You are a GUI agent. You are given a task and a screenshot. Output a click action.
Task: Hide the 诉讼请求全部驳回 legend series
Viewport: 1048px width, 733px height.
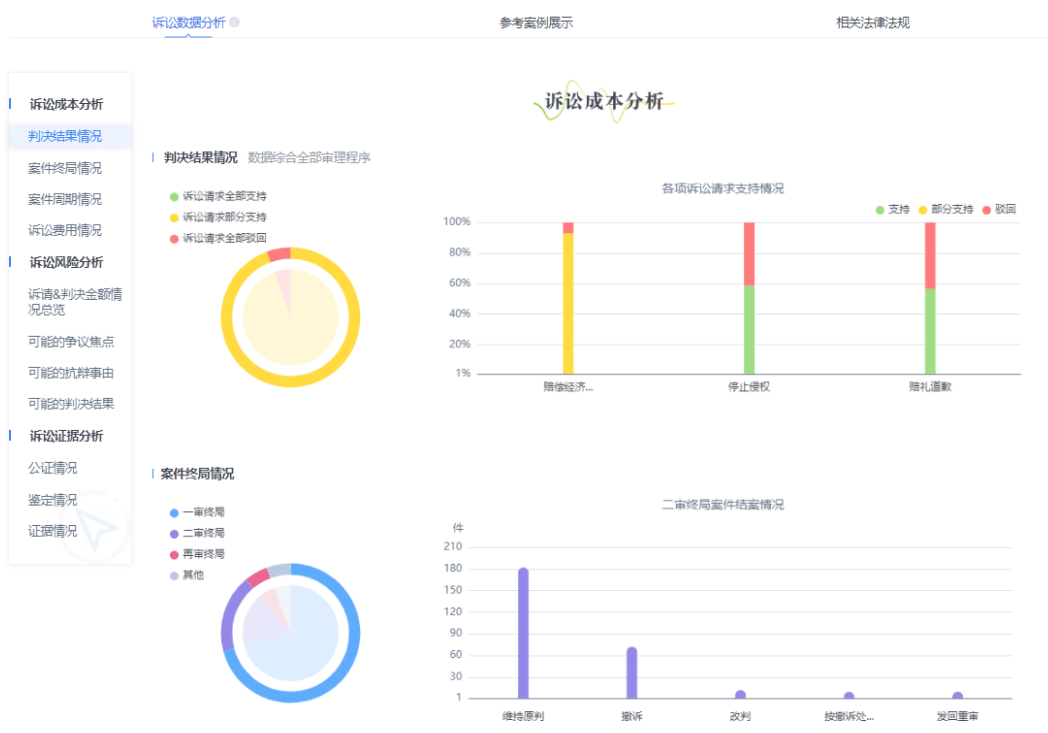coord(217,238)
